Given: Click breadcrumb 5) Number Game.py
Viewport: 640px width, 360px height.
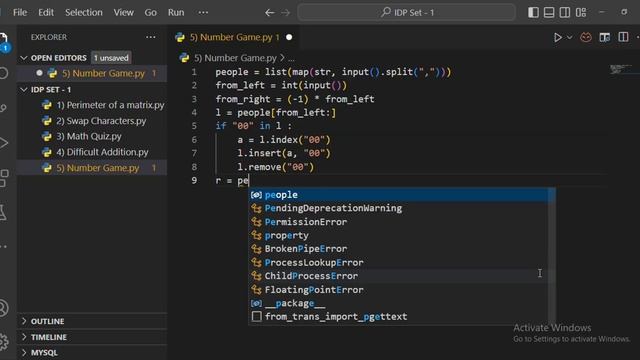Looking at the screenshot, I should pos(236,58).
